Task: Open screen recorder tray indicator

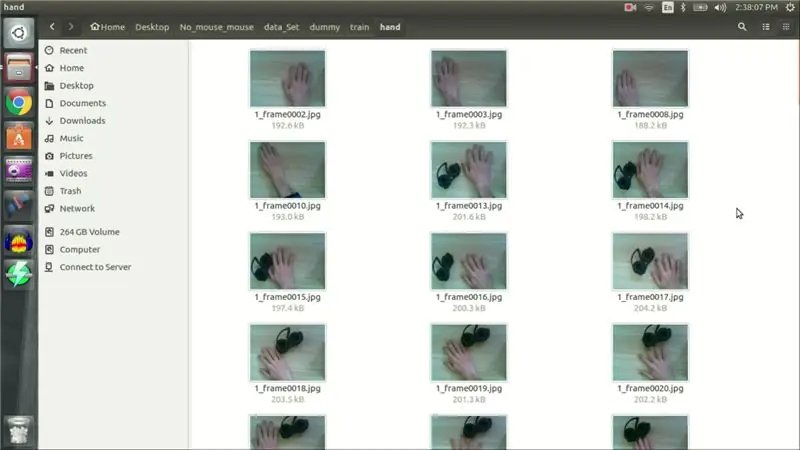Action: click(x=630, y=7)
